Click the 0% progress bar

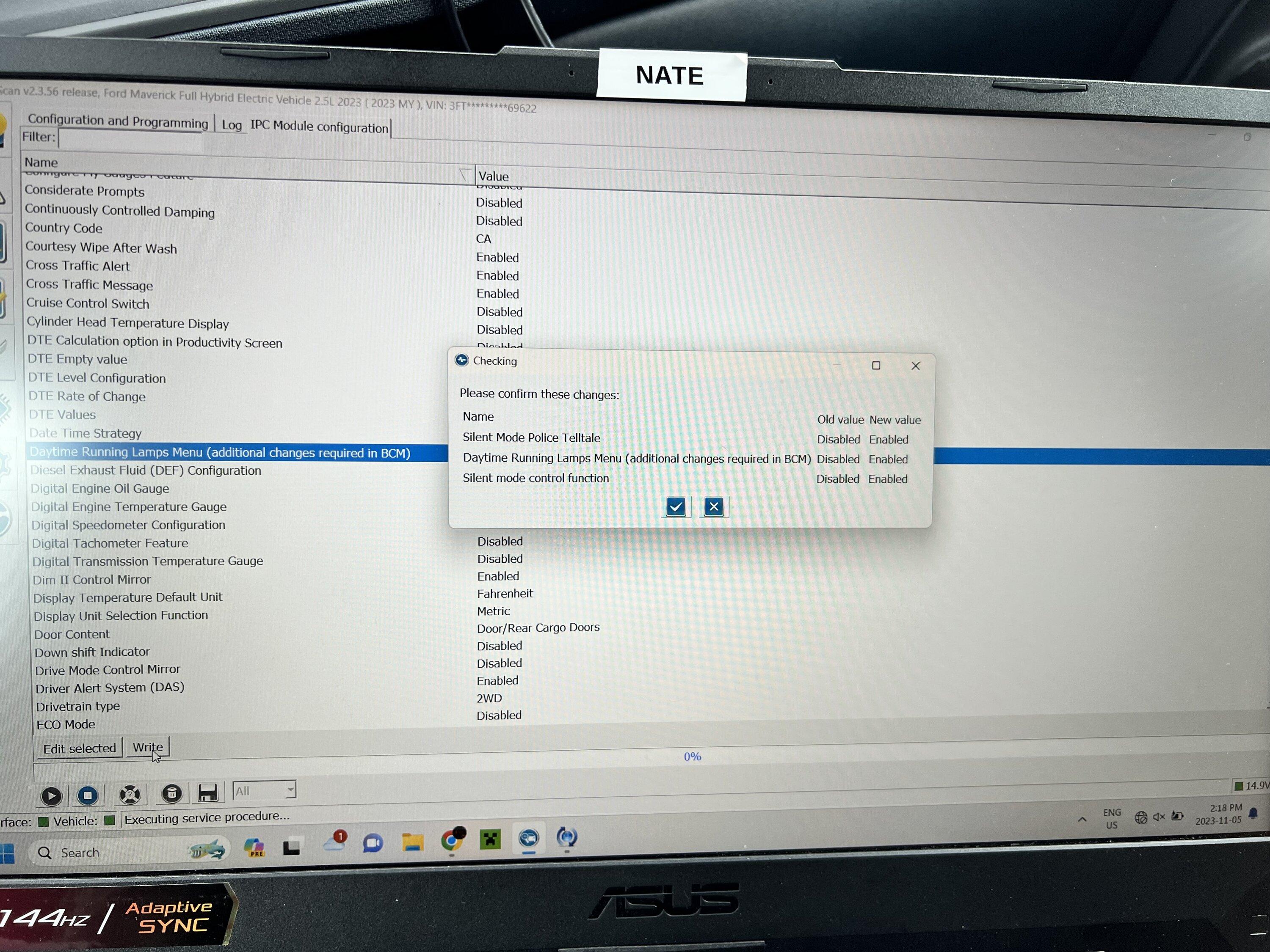point(693,757)
